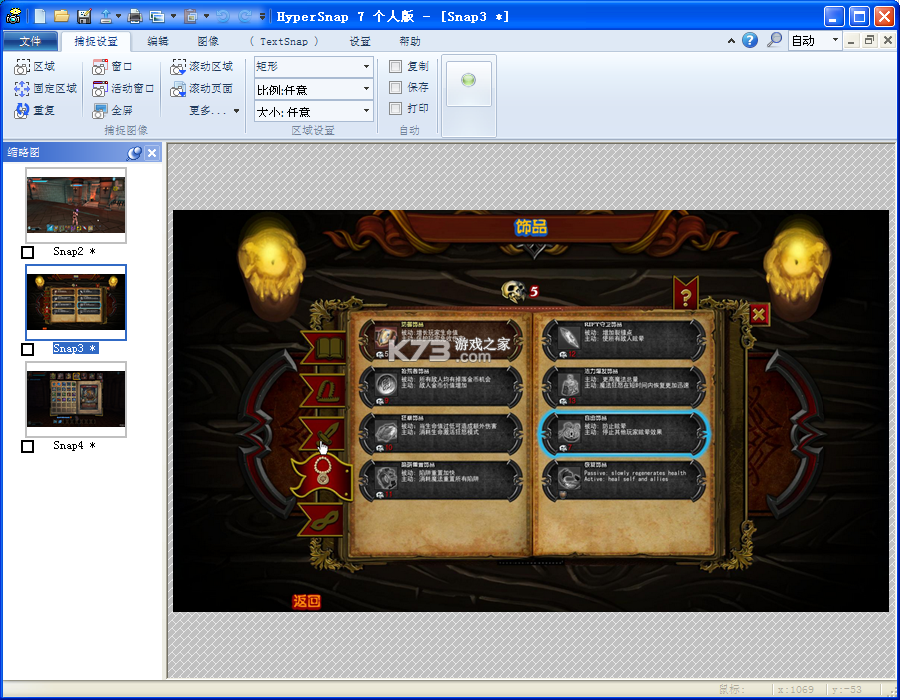This screenshot has height=700, width=900.
Task: Click the upload icon in quick access bar
Action: tap(106, 16)
